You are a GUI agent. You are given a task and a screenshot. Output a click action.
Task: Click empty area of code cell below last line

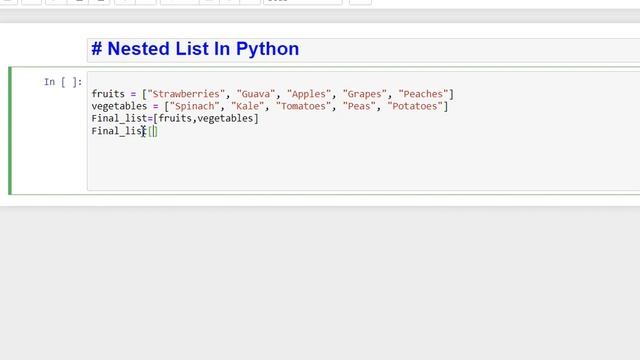[363, 165]
